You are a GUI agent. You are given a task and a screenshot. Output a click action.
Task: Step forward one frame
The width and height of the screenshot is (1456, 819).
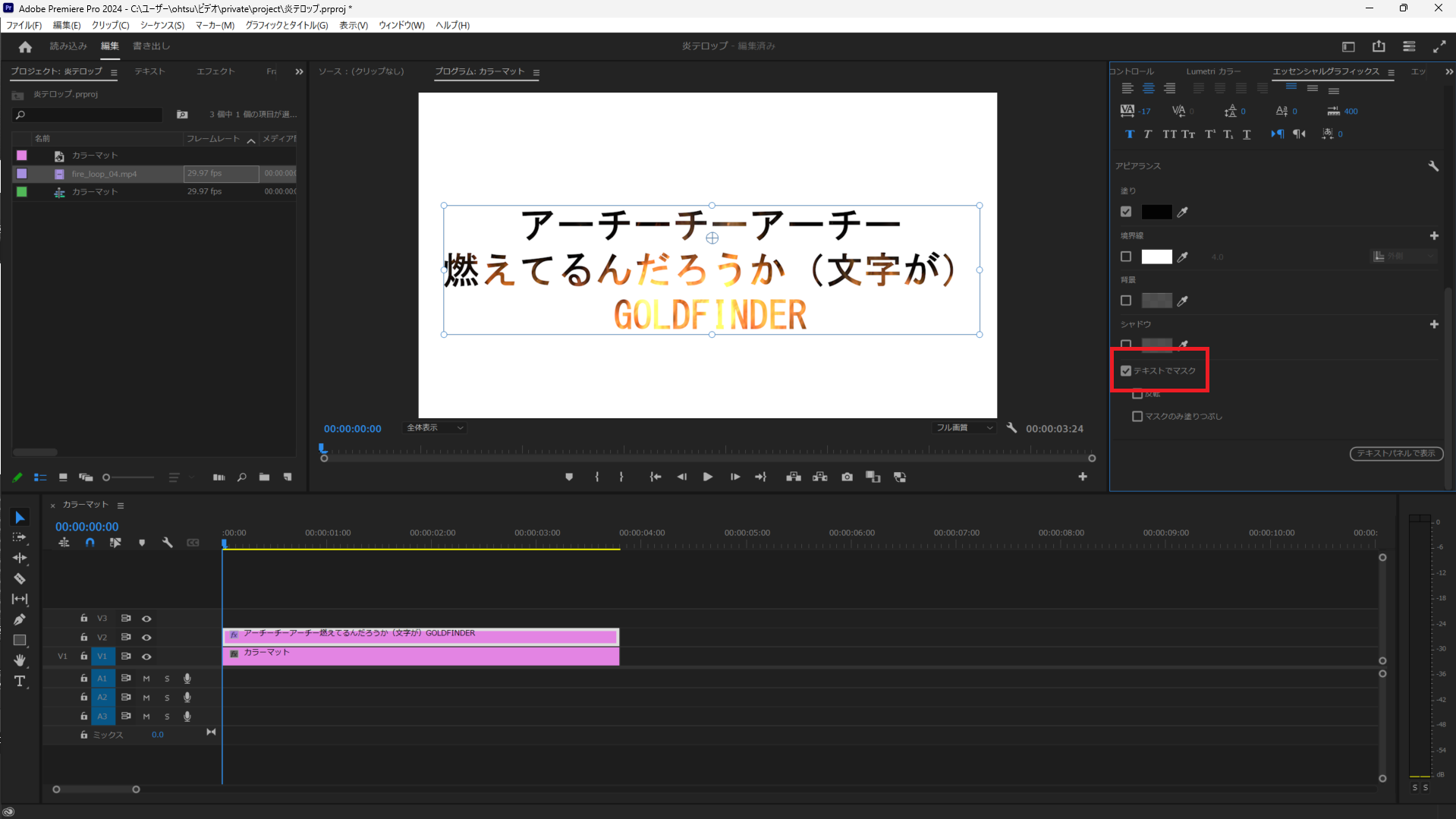735,477
